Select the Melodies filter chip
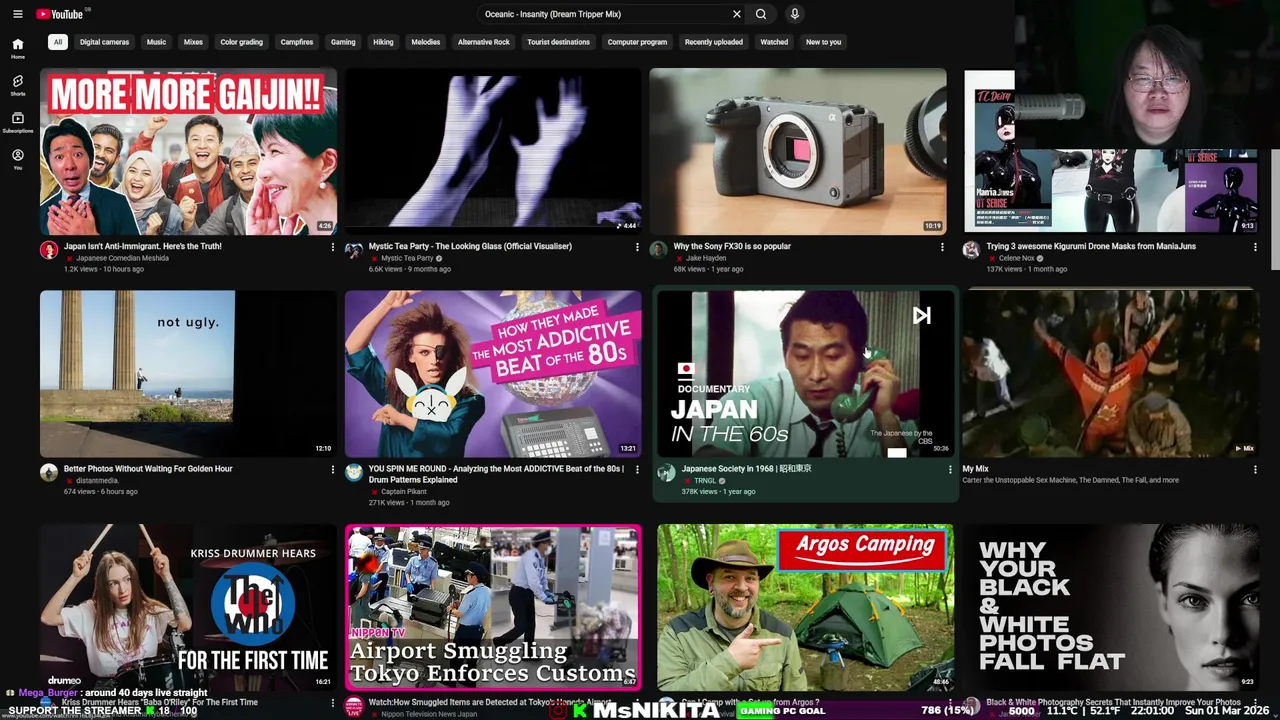The width and height of the screenshot is (1280, 720). pos(425,42)
